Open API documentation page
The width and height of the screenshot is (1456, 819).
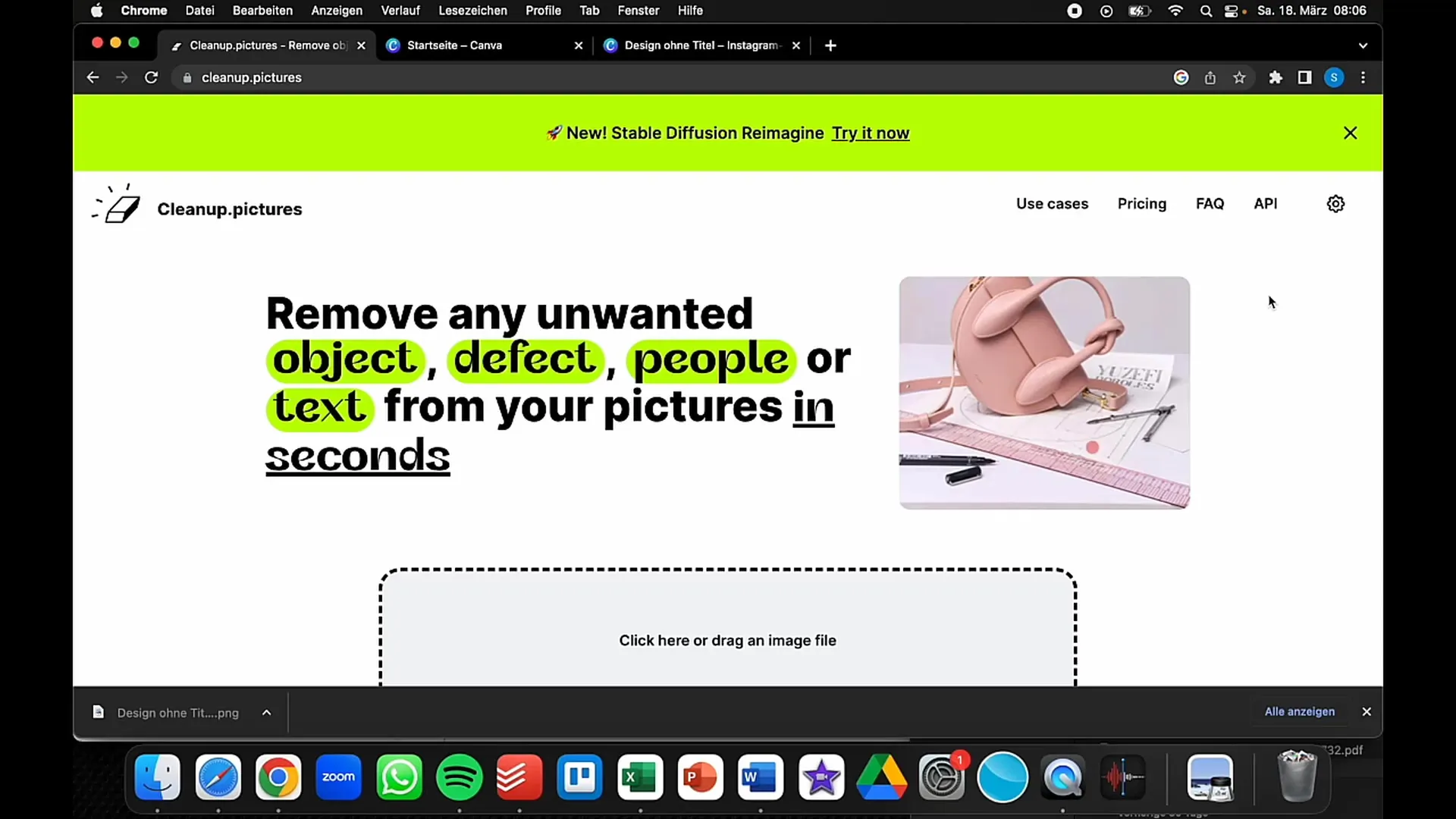1265,203
